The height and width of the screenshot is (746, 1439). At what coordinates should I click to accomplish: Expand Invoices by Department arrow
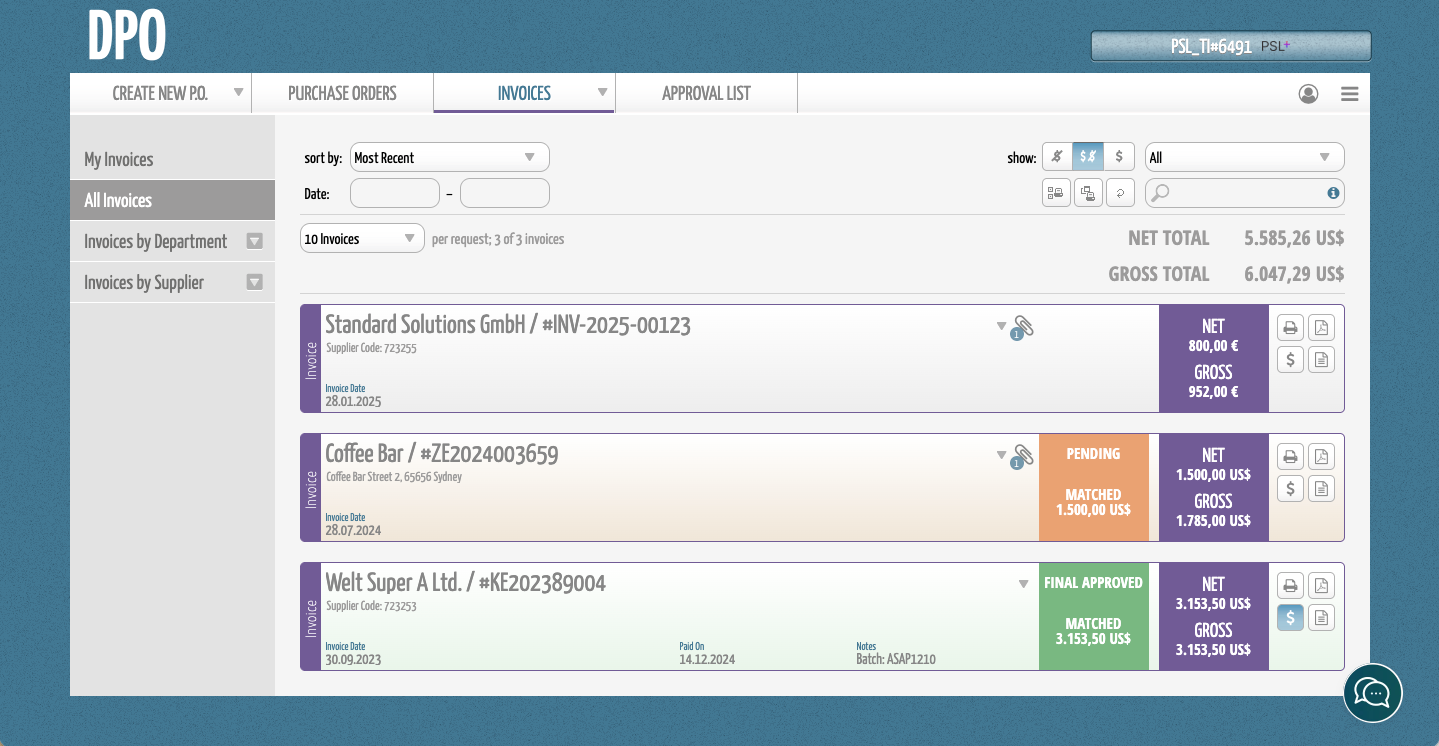tap(254, 241)
